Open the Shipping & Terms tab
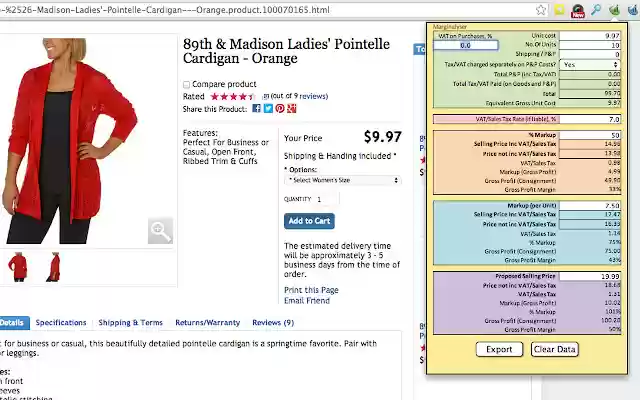640x400 pixels. tap(130, 323)
